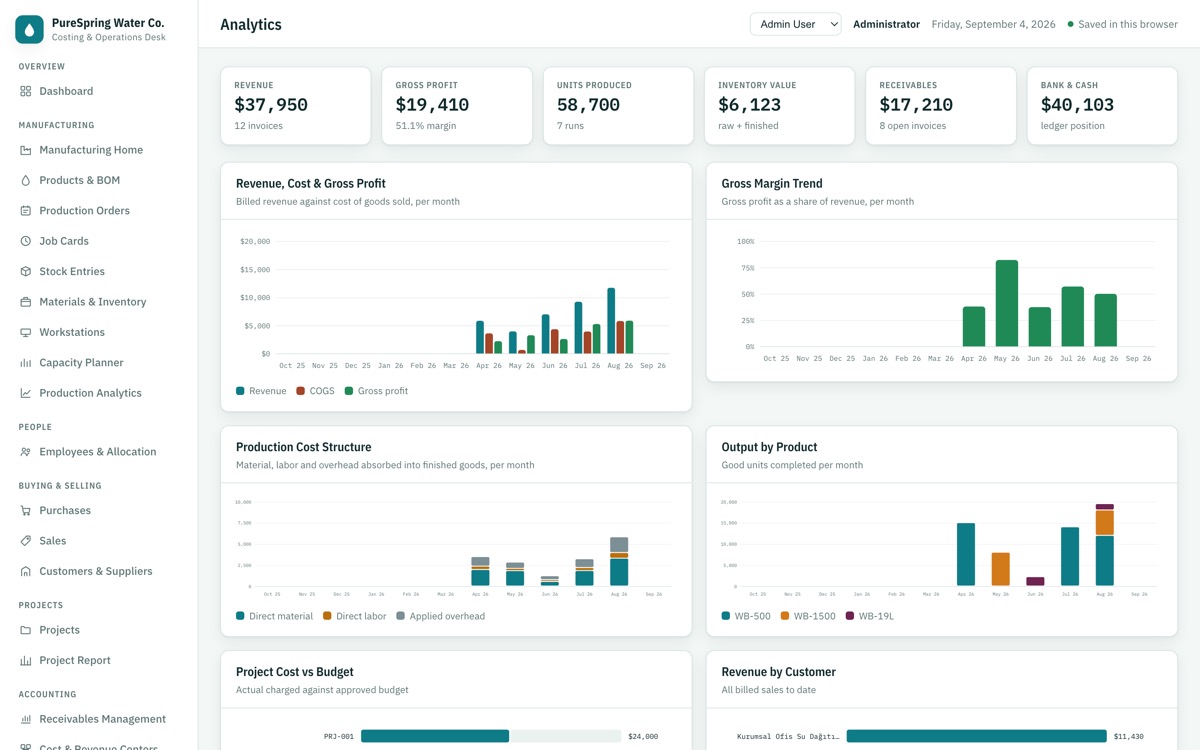Open Project Report page
1200x750 pixels.
point(99,660)
